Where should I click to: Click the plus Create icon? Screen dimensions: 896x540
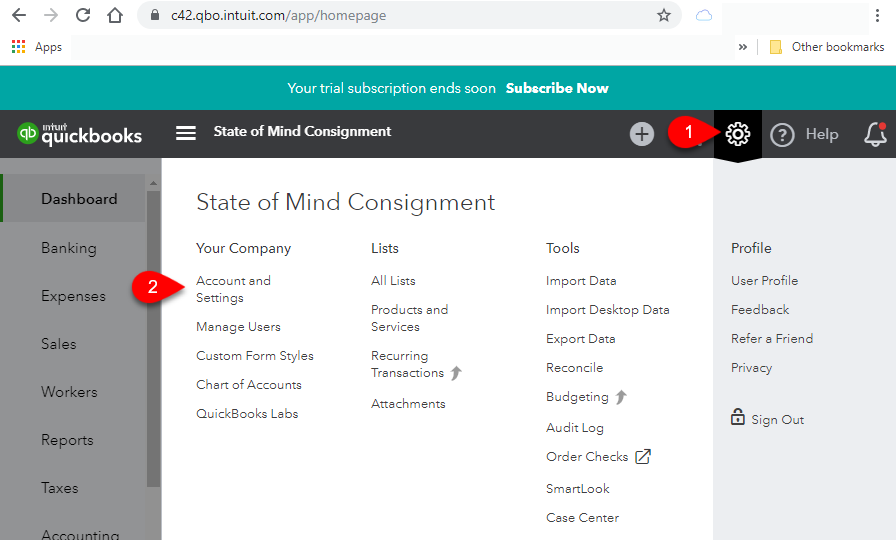642,134
